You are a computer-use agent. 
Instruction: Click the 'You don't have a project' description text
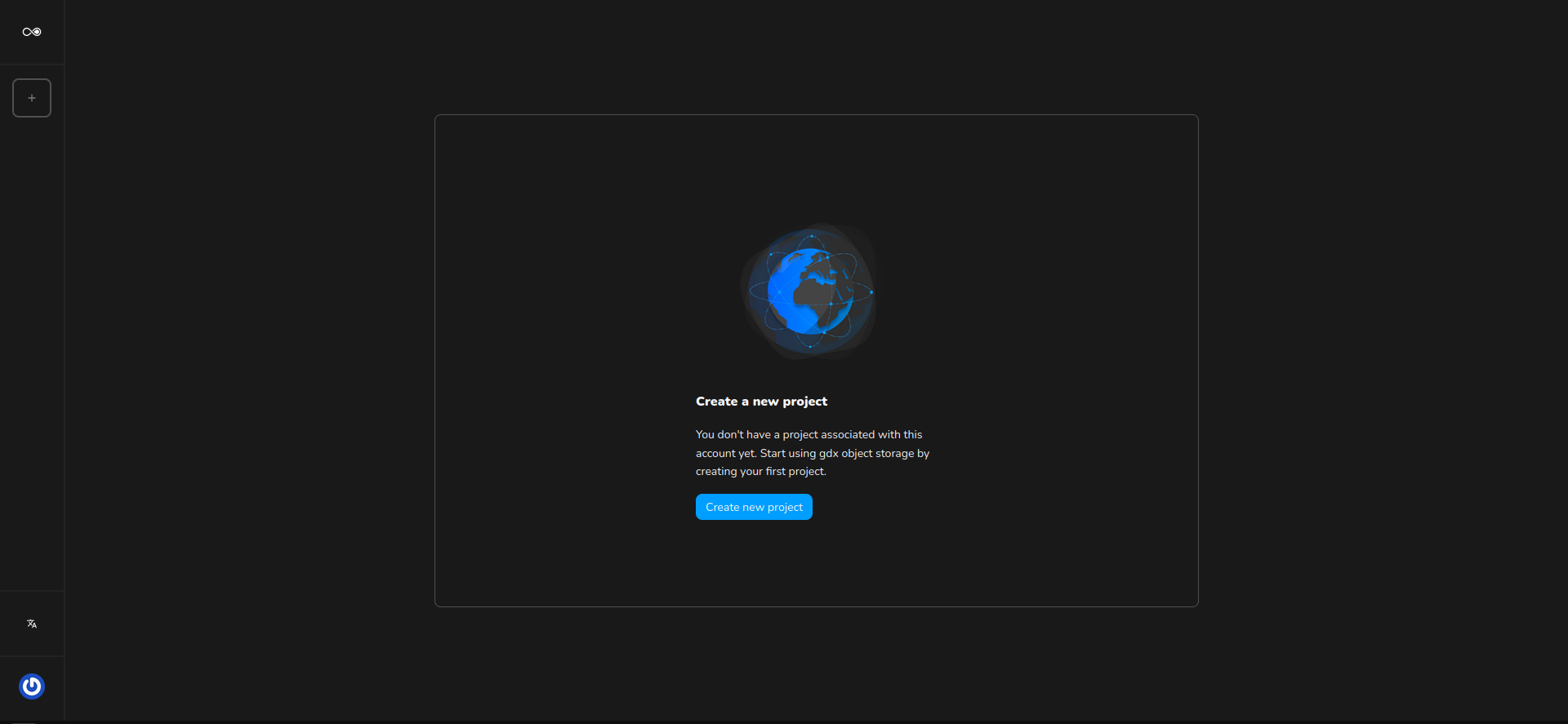[813, 453]
